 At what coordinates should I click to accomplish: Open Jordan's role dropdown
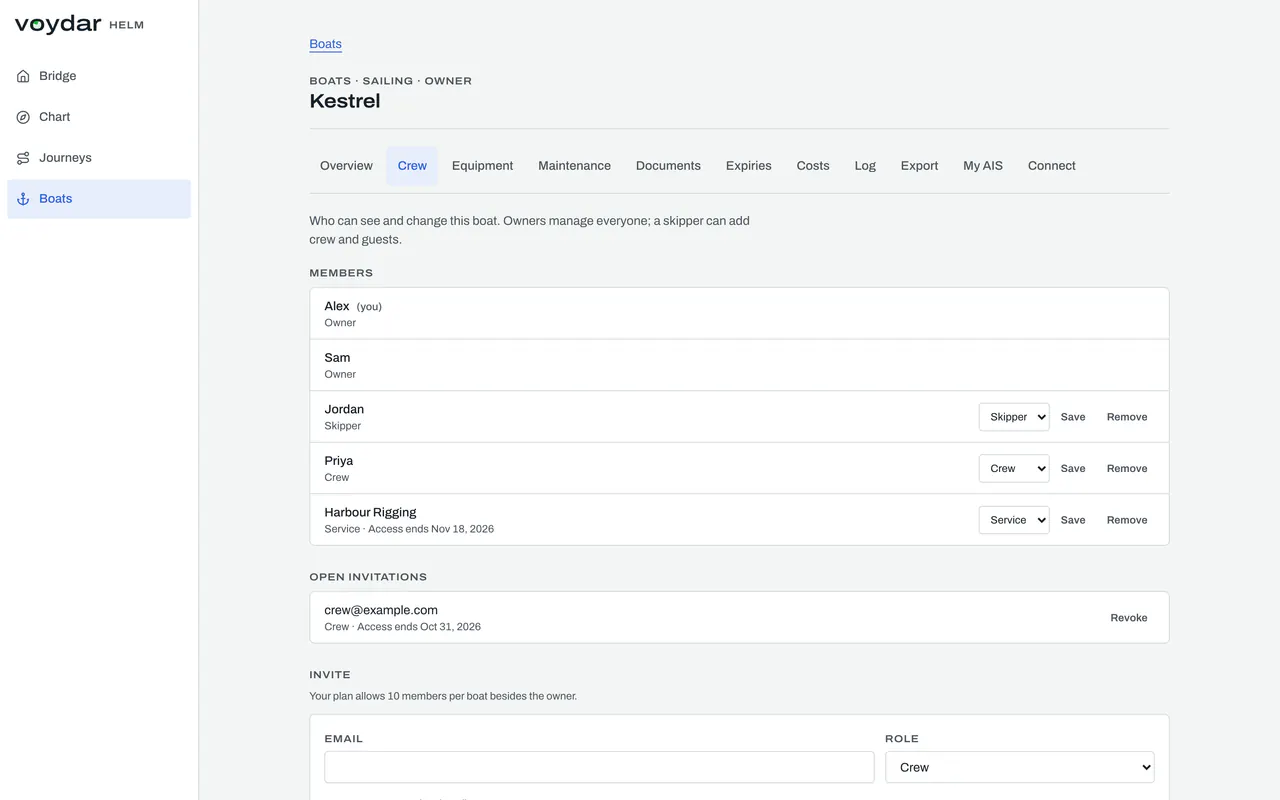(x=1014, y=417)
